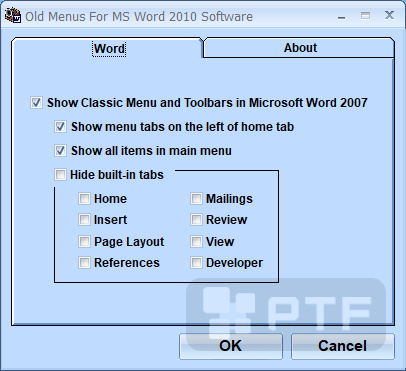Close the Old Menus window
The height and width of the screenshot is (371, 406).
click(x=389, y=15)
